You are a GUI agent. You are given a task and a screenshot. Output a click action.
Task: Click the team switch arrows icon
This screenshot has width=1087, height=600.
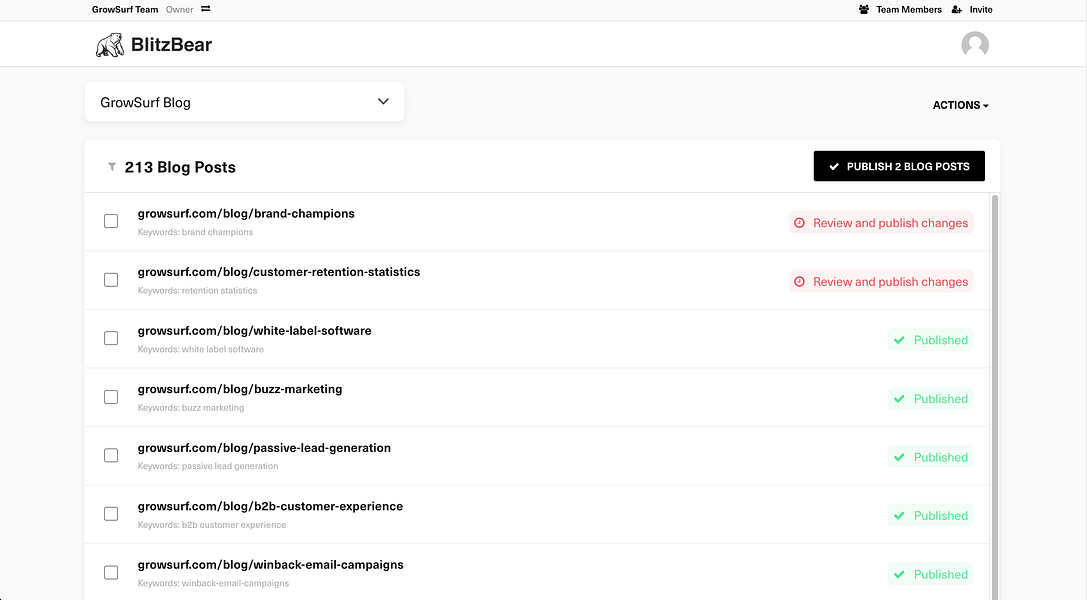pos(205,9)
